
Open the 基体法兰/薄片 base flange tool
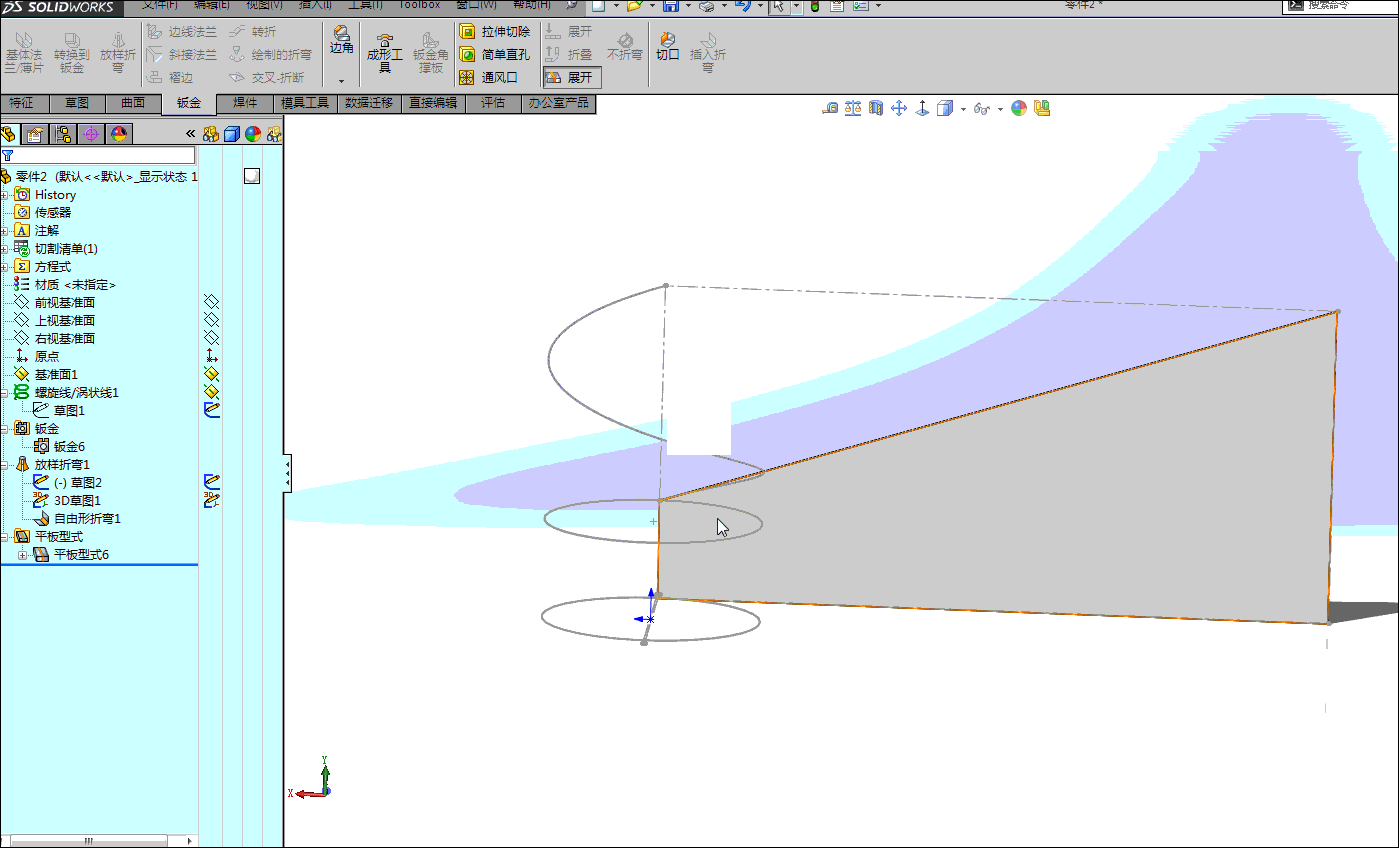(x=23, y=53)
